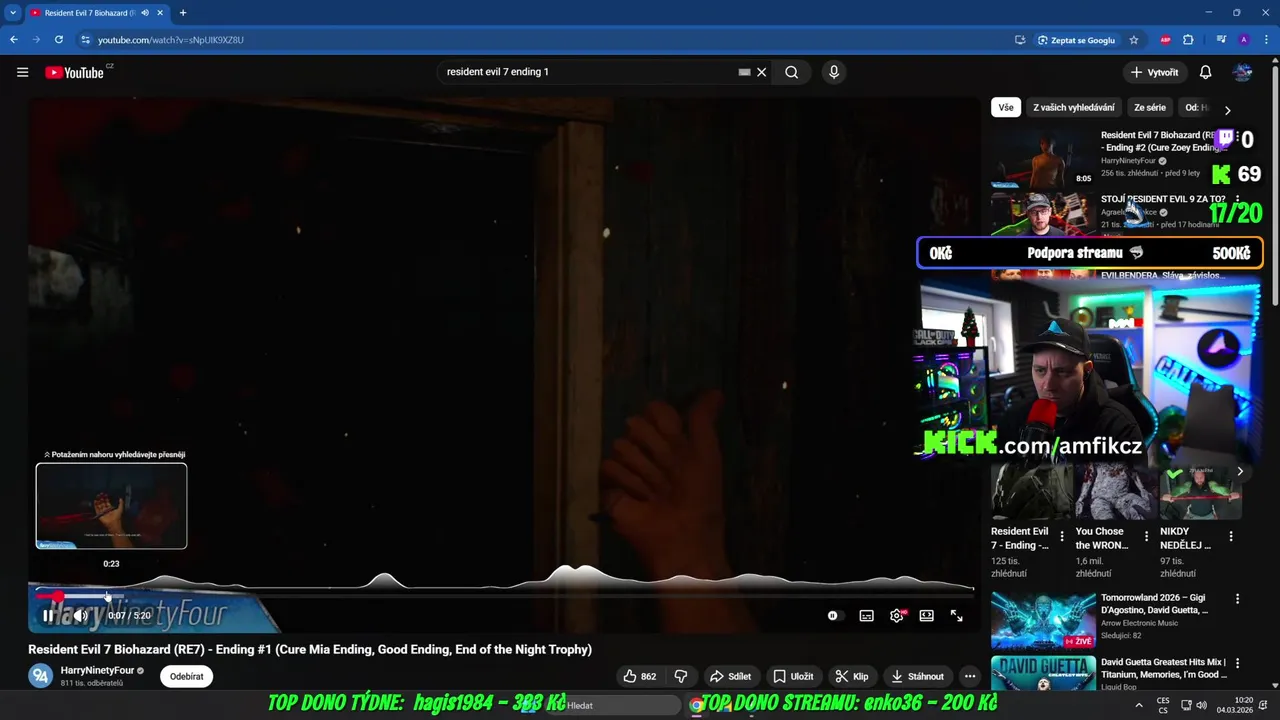1280x720 pixels.
Task: Pause the video
Action: [48, 616]
